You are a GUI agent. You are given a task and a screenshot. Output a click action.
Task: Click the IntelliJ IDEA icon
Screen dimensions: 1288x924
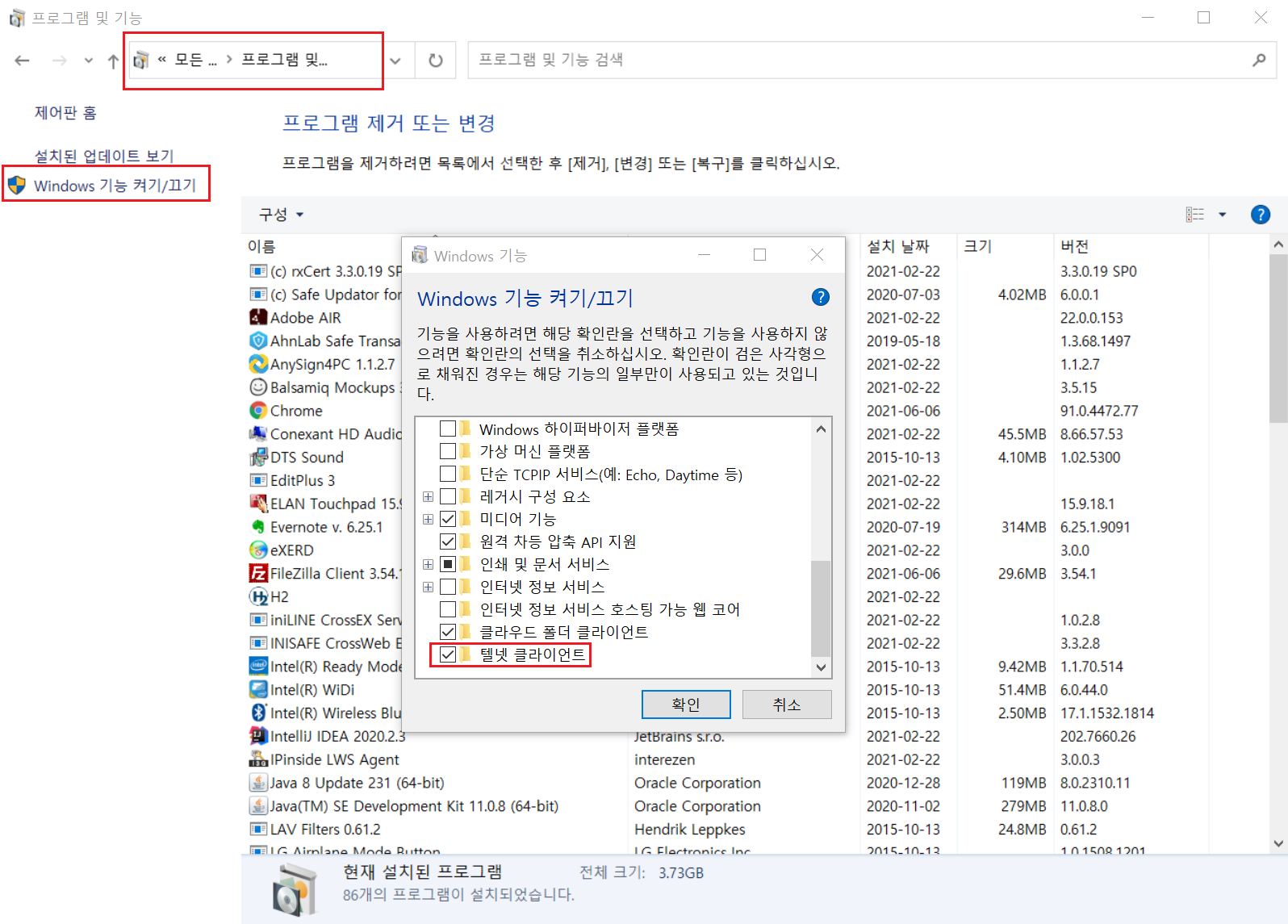pyautogui.click(x=258, y=736)
